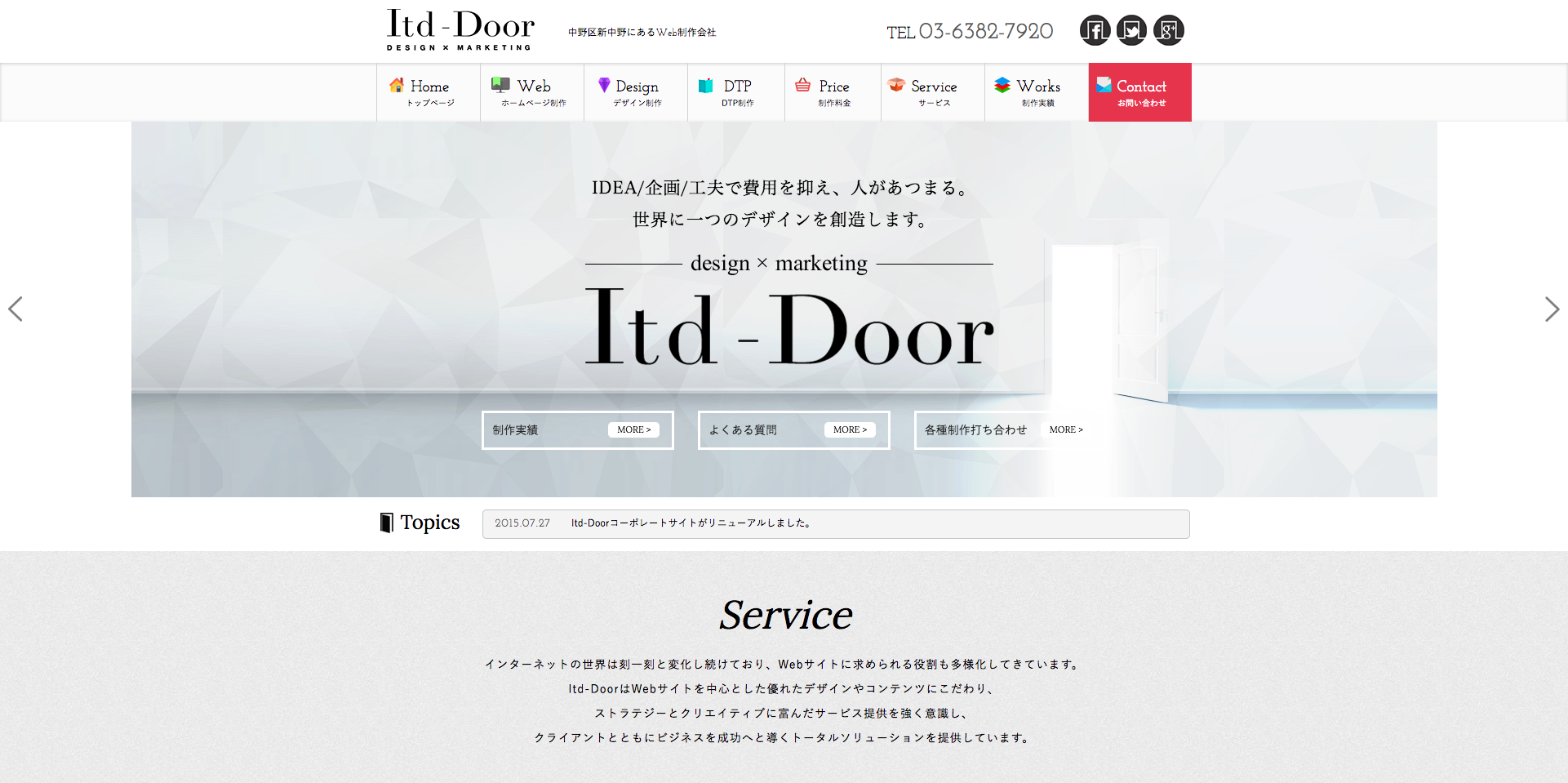Viewport: 1568px width, 783px height.
Task: Click the door icon beside Topics
Action: [x=387, y=523]
